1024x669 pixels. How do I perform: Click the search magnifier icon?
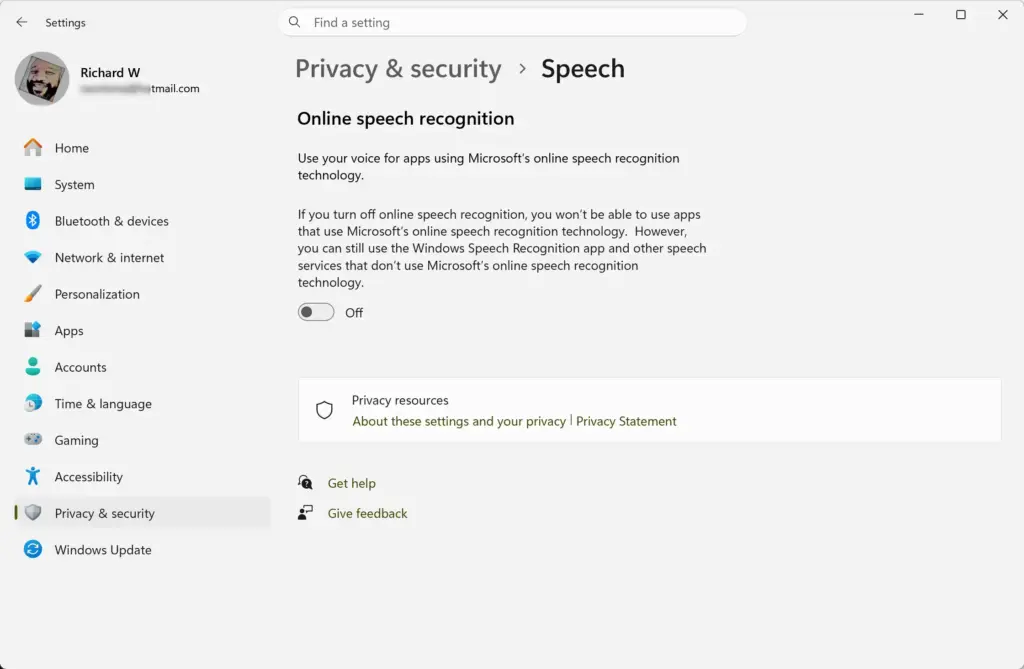[295, 22]
